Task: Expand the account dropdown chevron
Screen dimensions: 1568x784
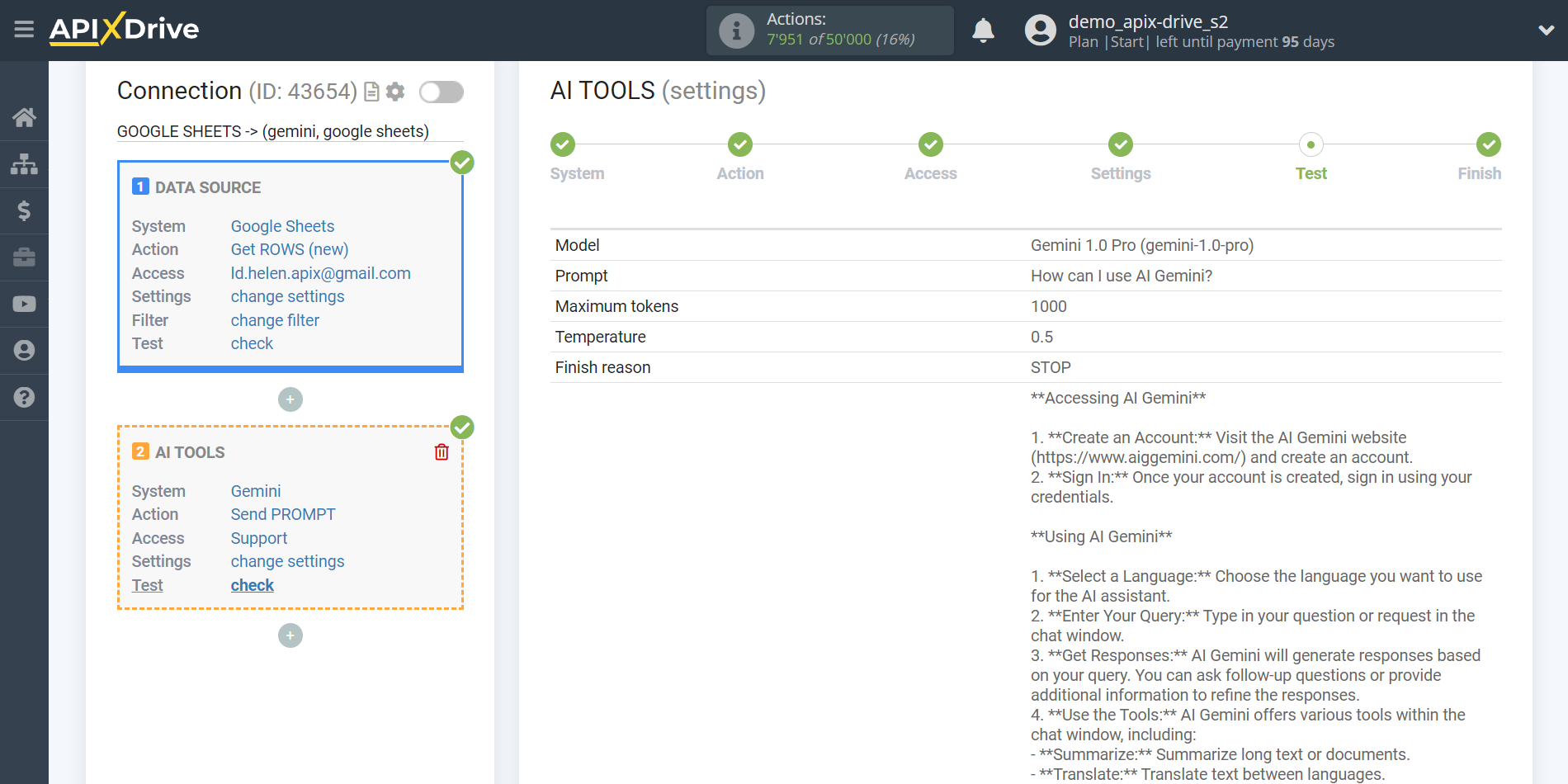Action: click(1546, 31)
